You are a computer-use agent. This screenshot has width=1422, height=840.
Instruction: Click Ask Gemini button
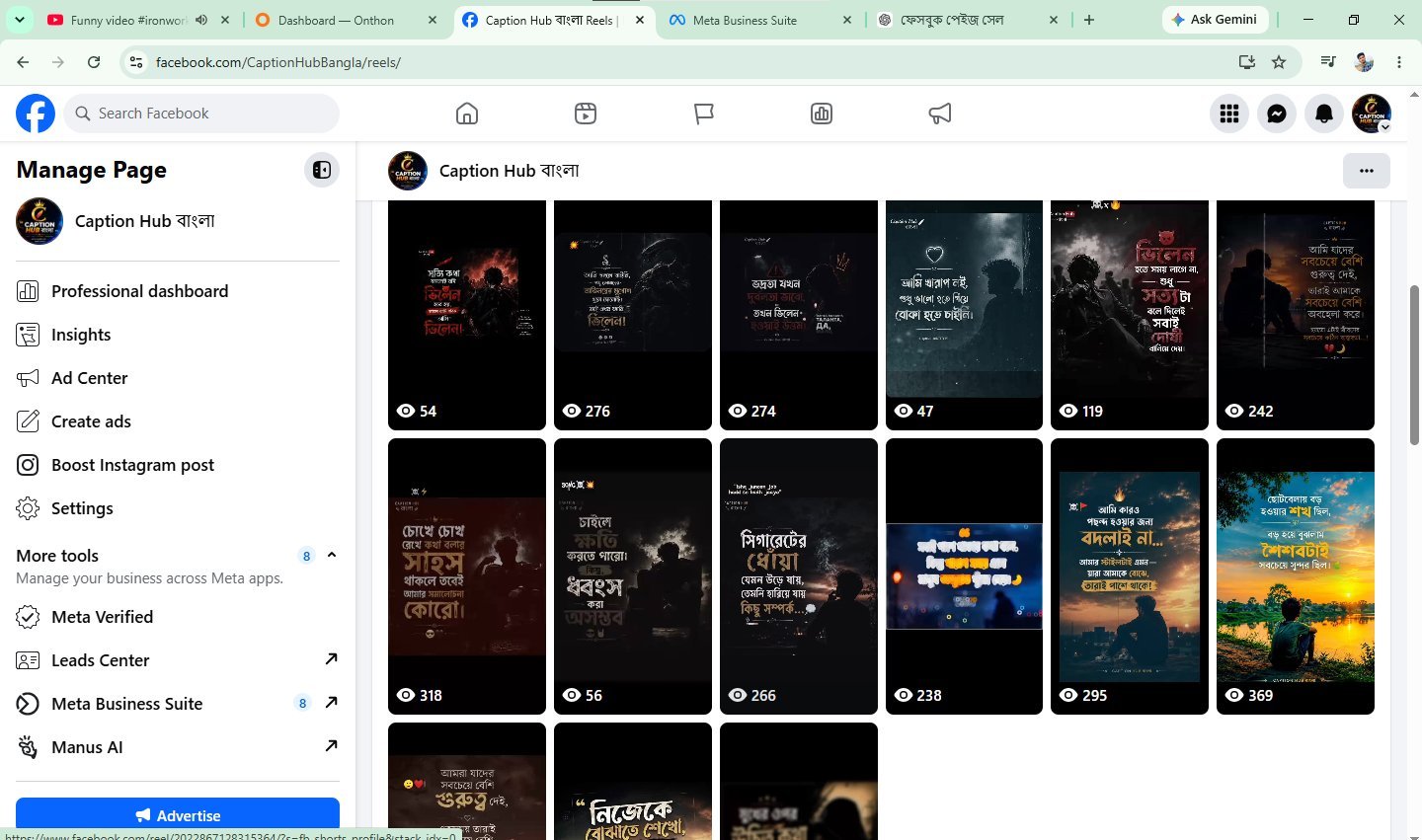pyautogui.click(x=1215, y=20)
